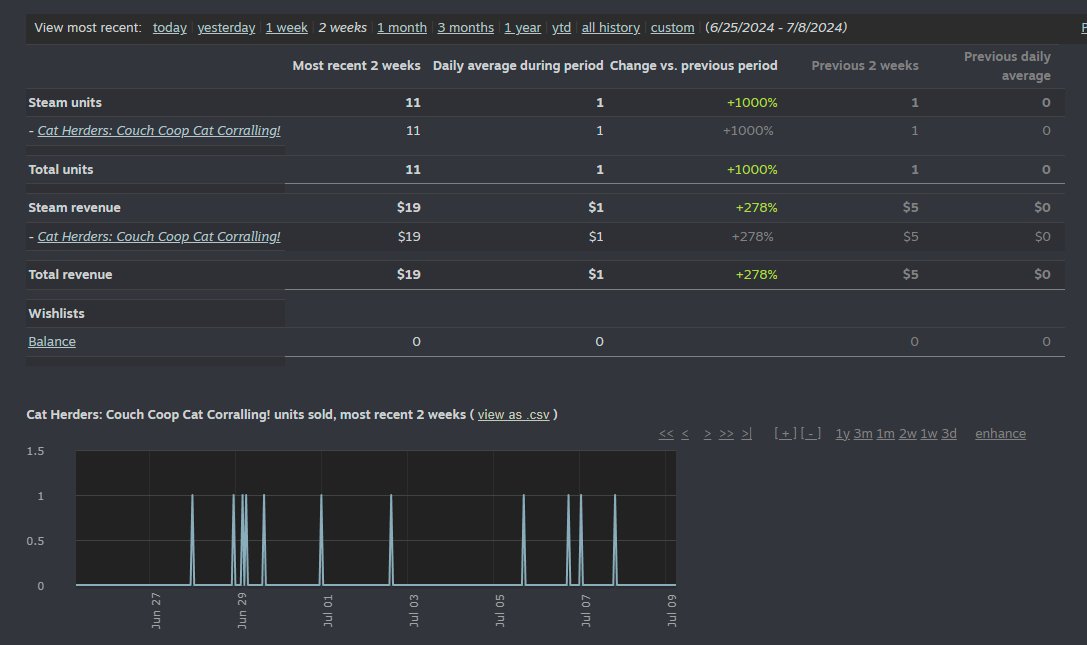The image size is (1087, 645).
Task: Open Cat Herders link under Steam revenue
Action: (x=159, y=236)
